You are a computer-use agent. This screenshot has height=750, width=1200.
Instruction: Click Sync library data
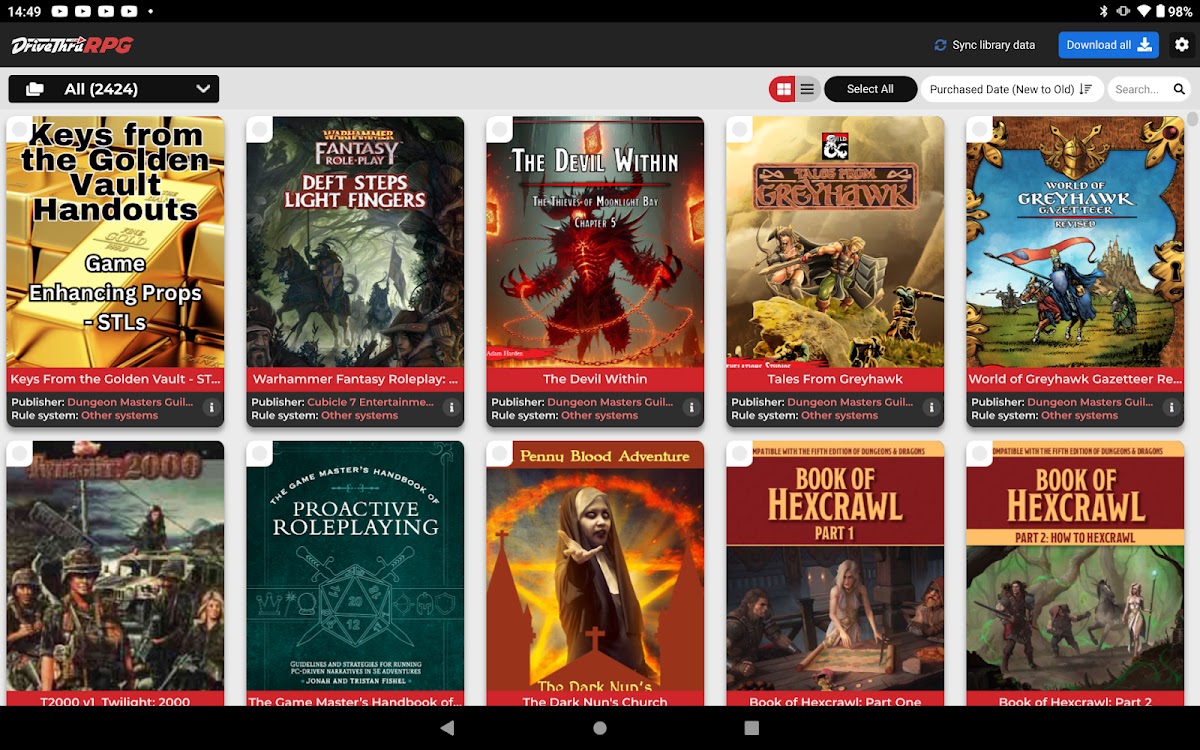point(985,45)
